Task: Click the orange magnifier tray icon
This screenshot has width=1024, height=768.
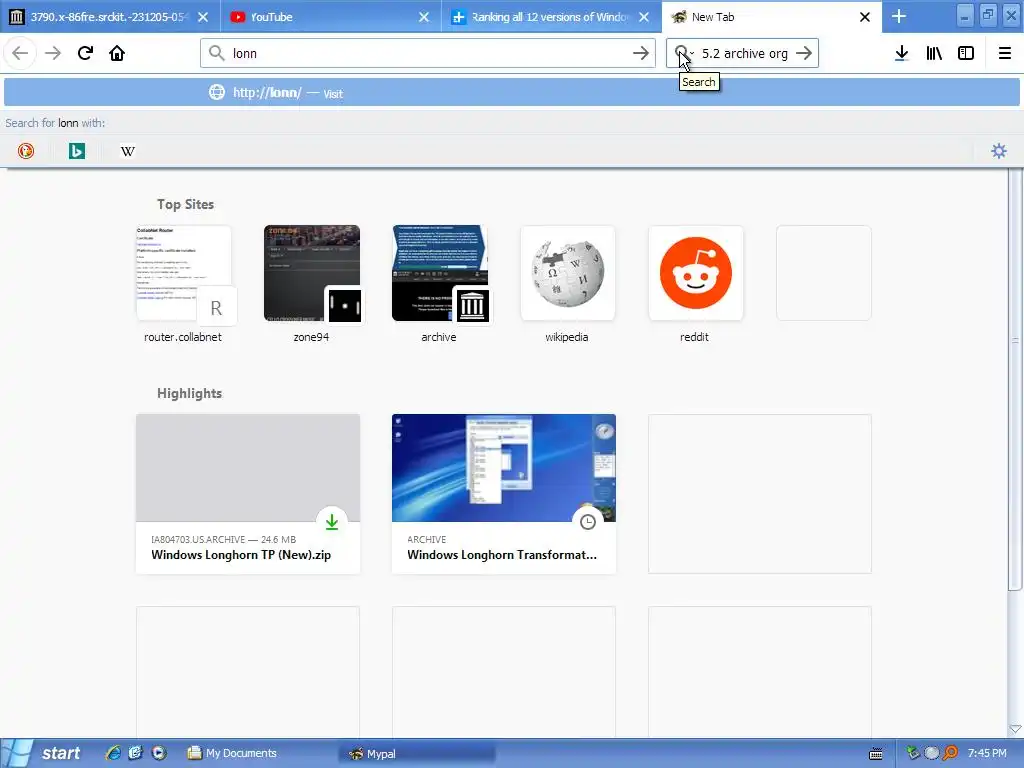Action: [950, 753]
